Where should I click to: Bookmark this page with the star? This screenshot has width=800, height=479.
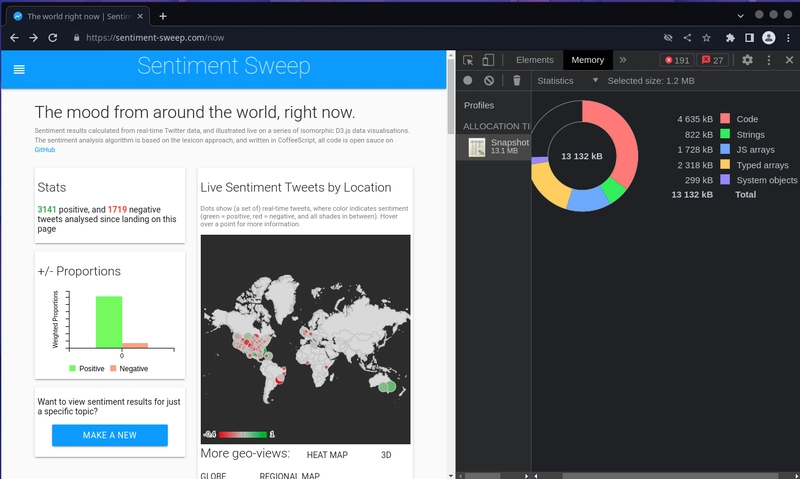click(707, 38)
